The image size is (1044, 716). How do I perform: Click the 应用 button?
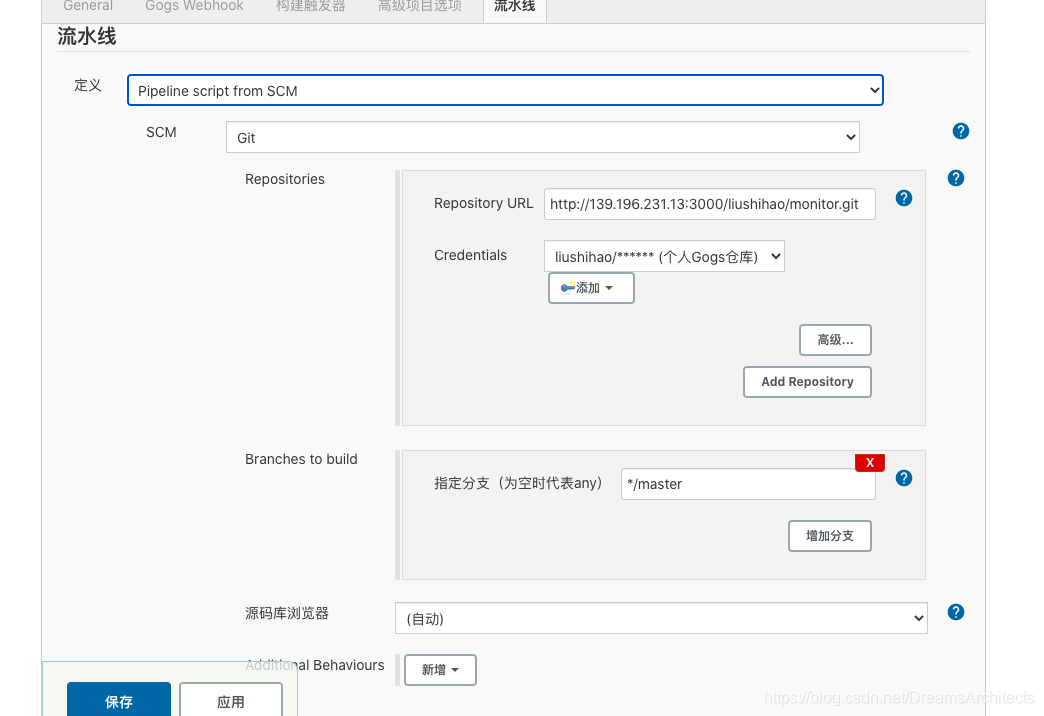[230, 701]
